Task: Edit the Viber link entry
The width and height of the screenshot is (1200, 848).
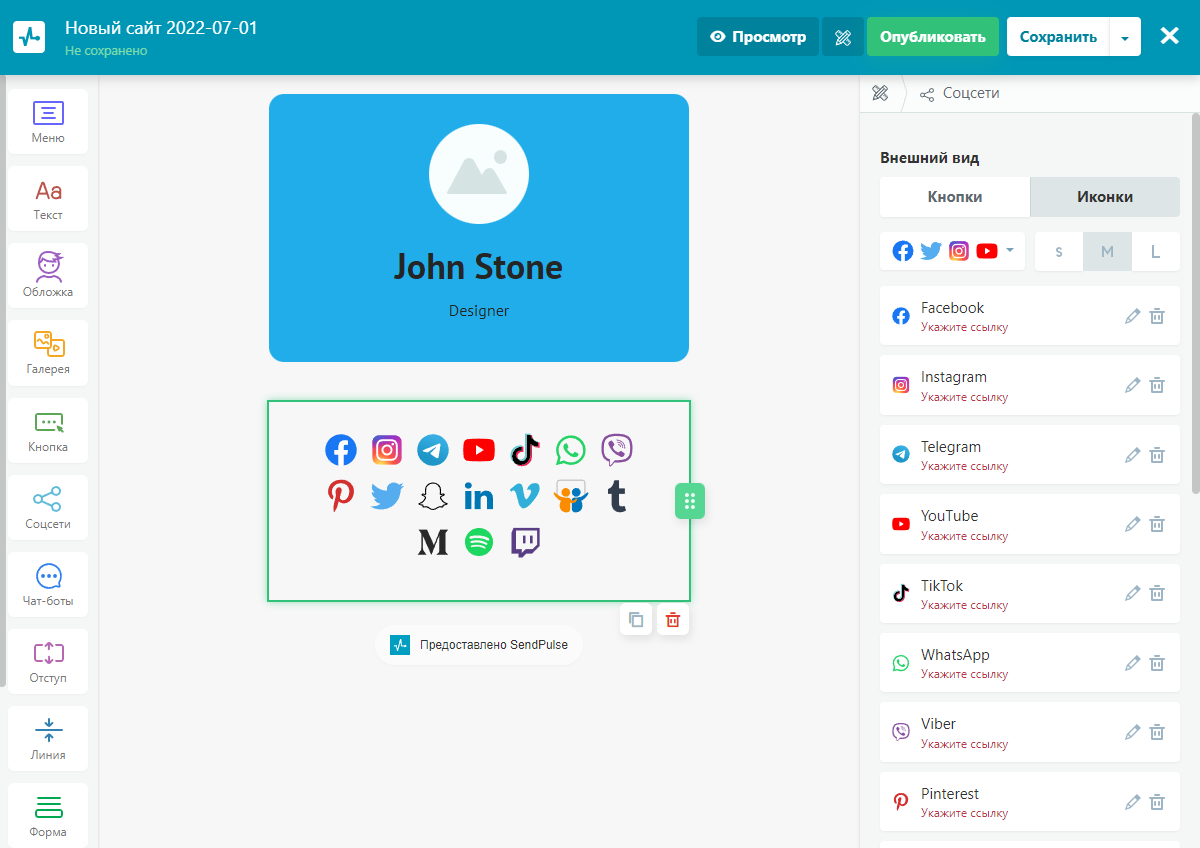Action: click(x=1132, y=732)
